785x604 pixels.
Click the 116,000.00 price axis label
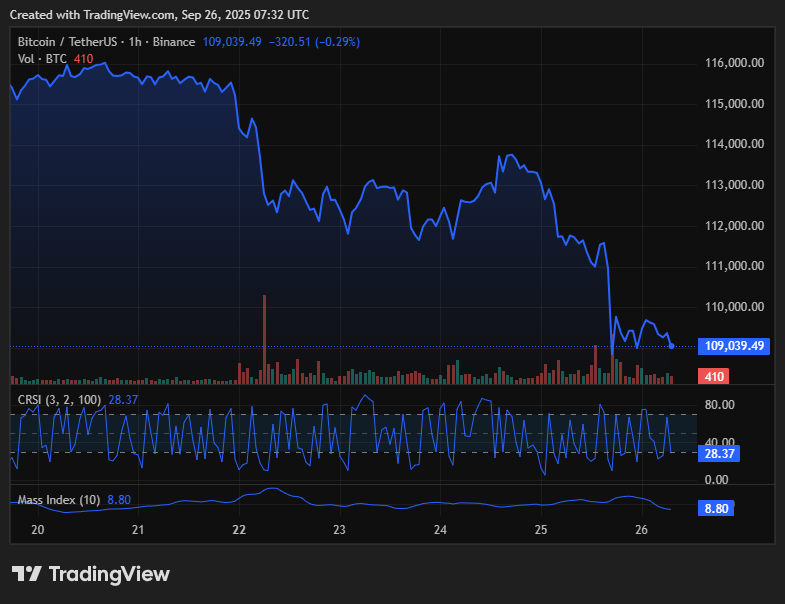tap(734, 62)
